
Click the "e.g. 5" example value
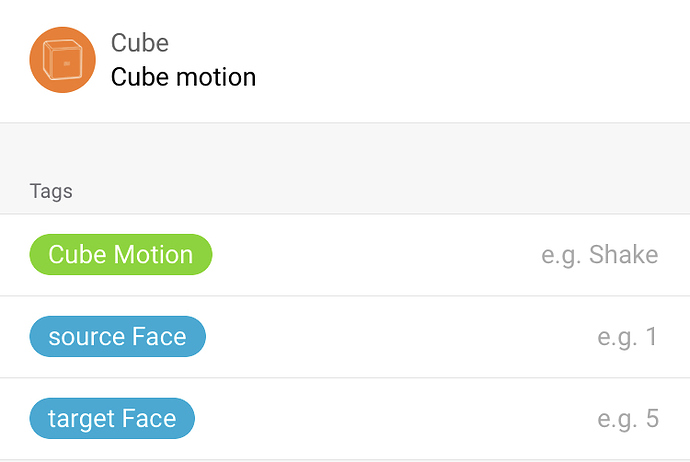pos(627,419)
